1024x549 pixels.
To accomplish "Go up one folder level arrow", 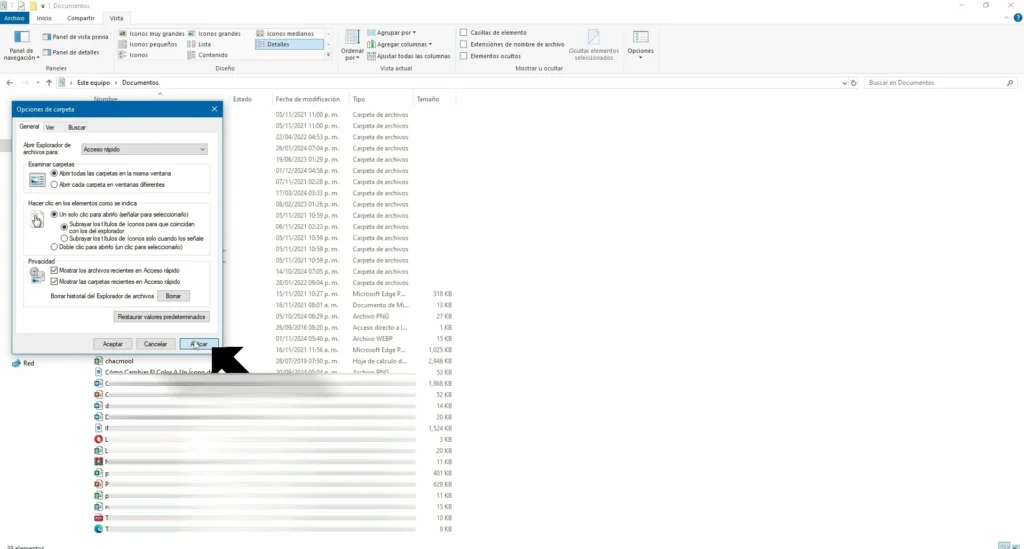I will click(48, 83).
